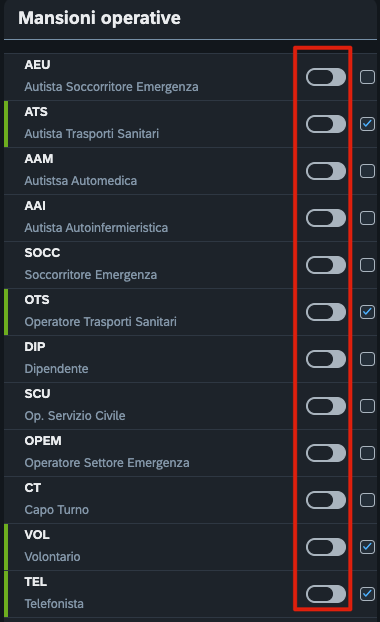The image size is (380, 622).
Task: Turn on the SOCC Soccorritore Emergenza switch
Action: [x=326, y=265]
